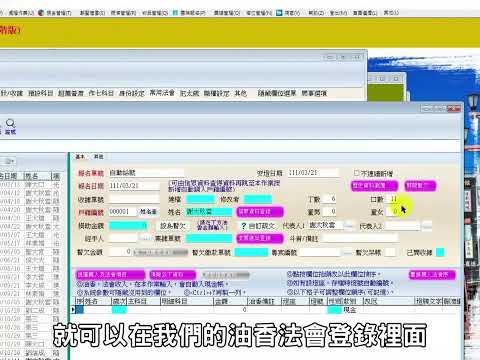
Task: Click the 蜜男 field showing 0
Action: coord(329,212)
